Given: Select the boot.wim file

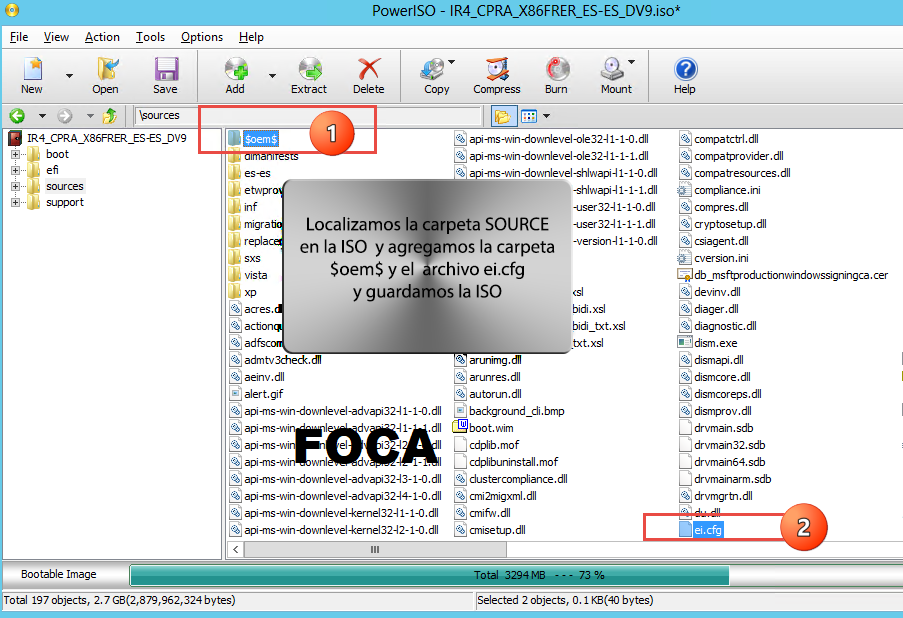Looking at the screenshot, I should point(491,428).
